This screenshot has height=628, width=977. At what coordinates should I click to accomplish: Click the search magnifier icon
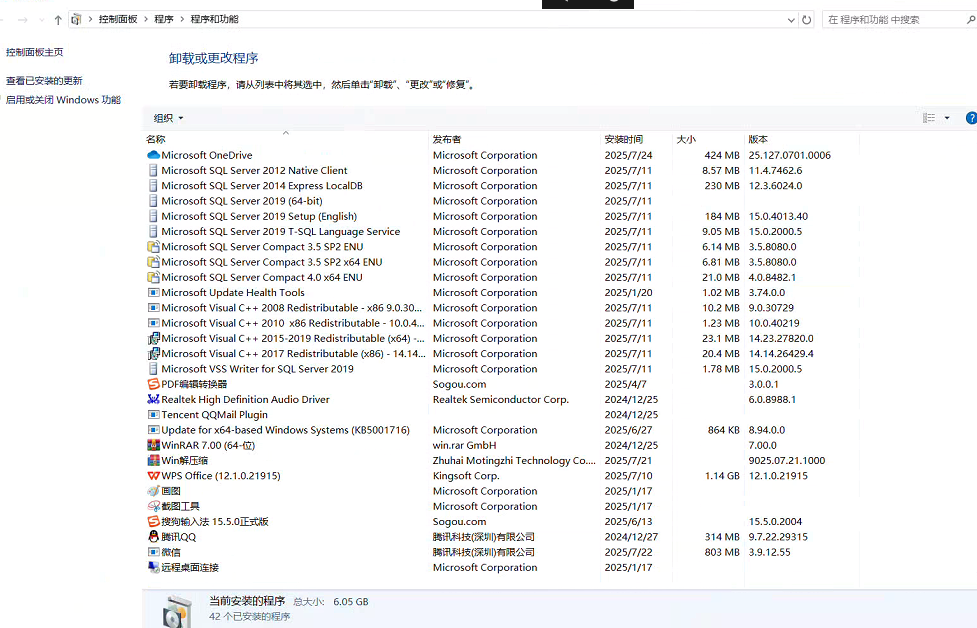pos(971,20)
